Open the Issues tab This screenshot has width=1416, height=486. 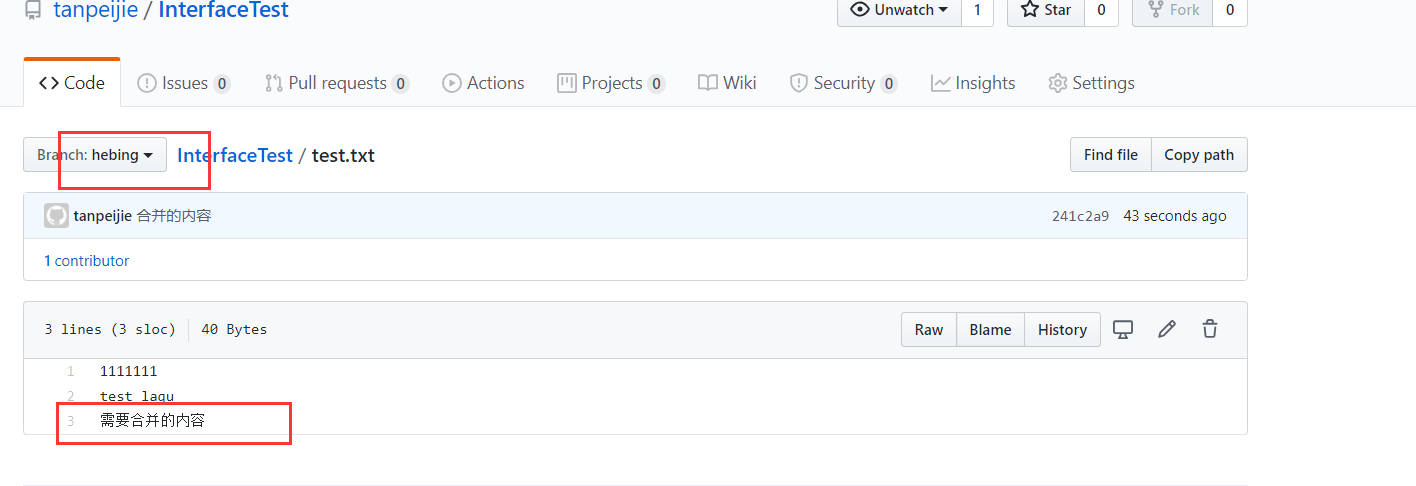[x=184, y=83]
